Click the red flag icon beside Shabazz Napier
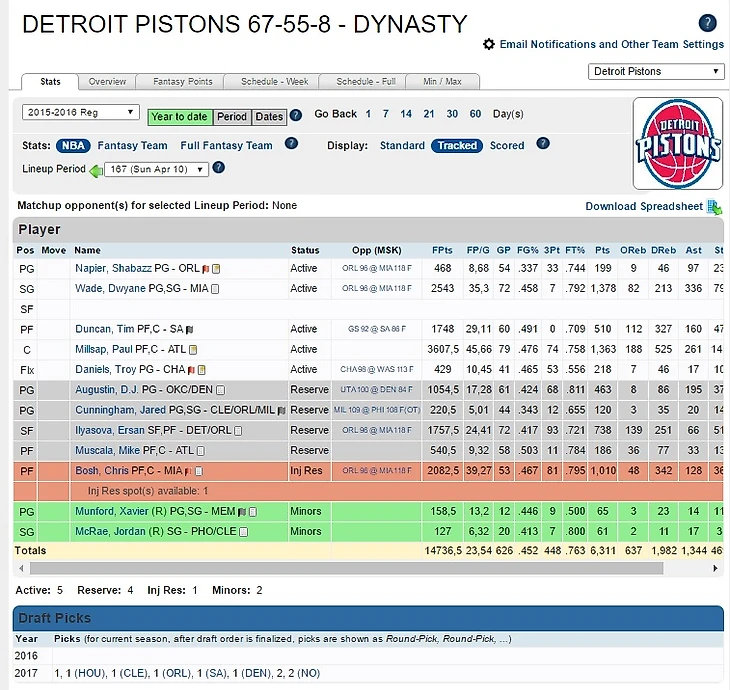The image size is (730, 690). [203, 269]
